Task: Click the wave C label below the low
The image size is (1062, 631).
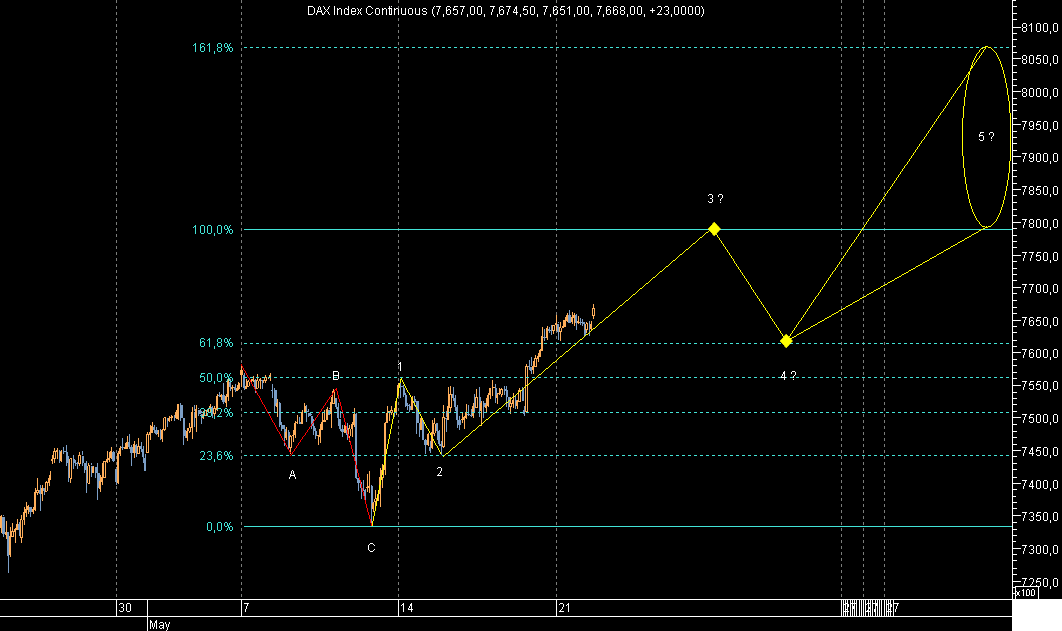Action: click(371, 546)
